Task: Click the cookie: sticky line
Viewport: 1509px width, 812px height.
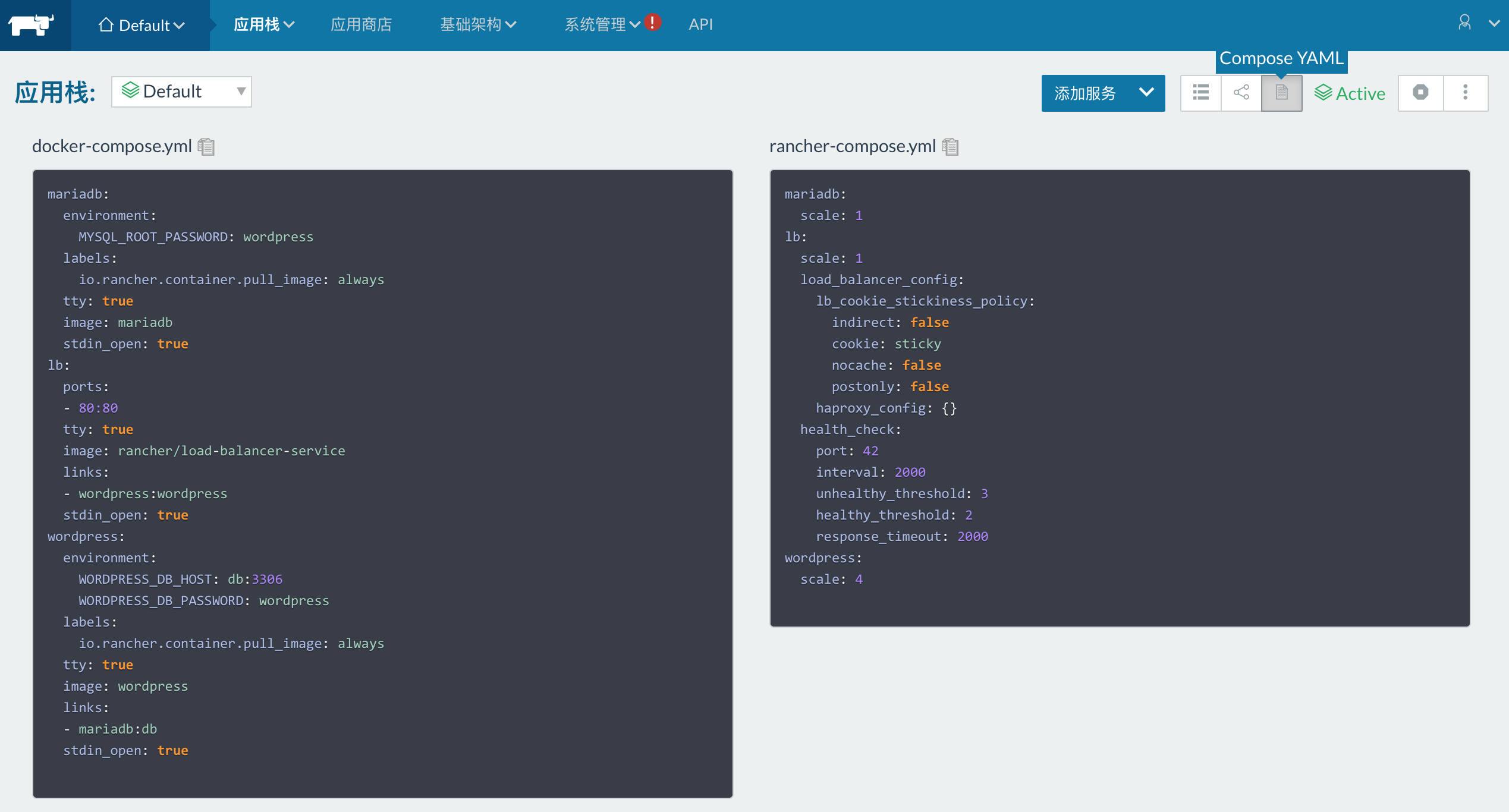Action: coord(886,344)
